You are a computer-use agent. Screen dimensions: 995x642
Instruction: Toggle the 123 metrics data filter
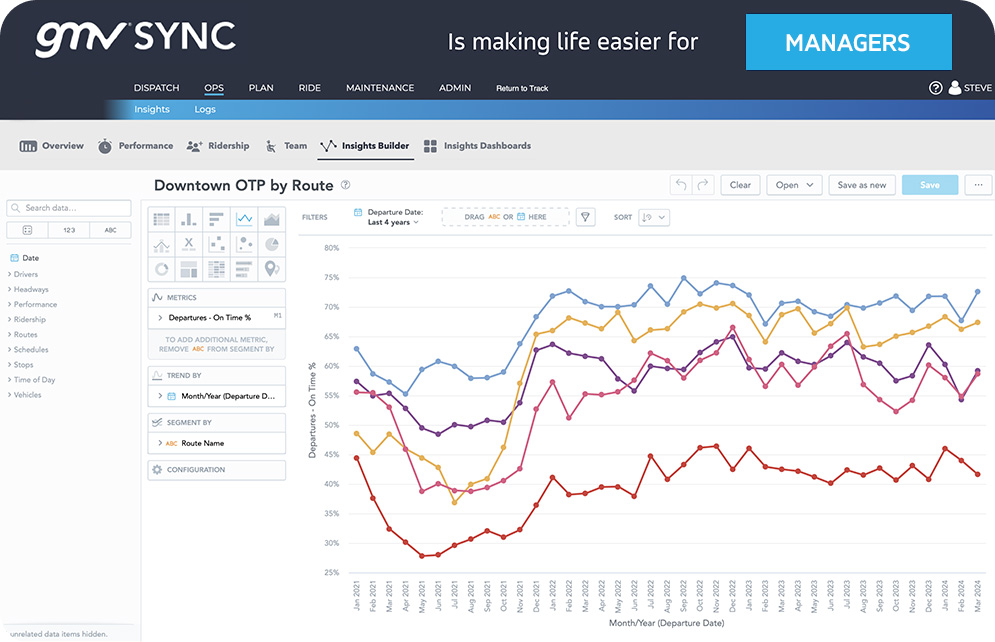coord(69,230)
